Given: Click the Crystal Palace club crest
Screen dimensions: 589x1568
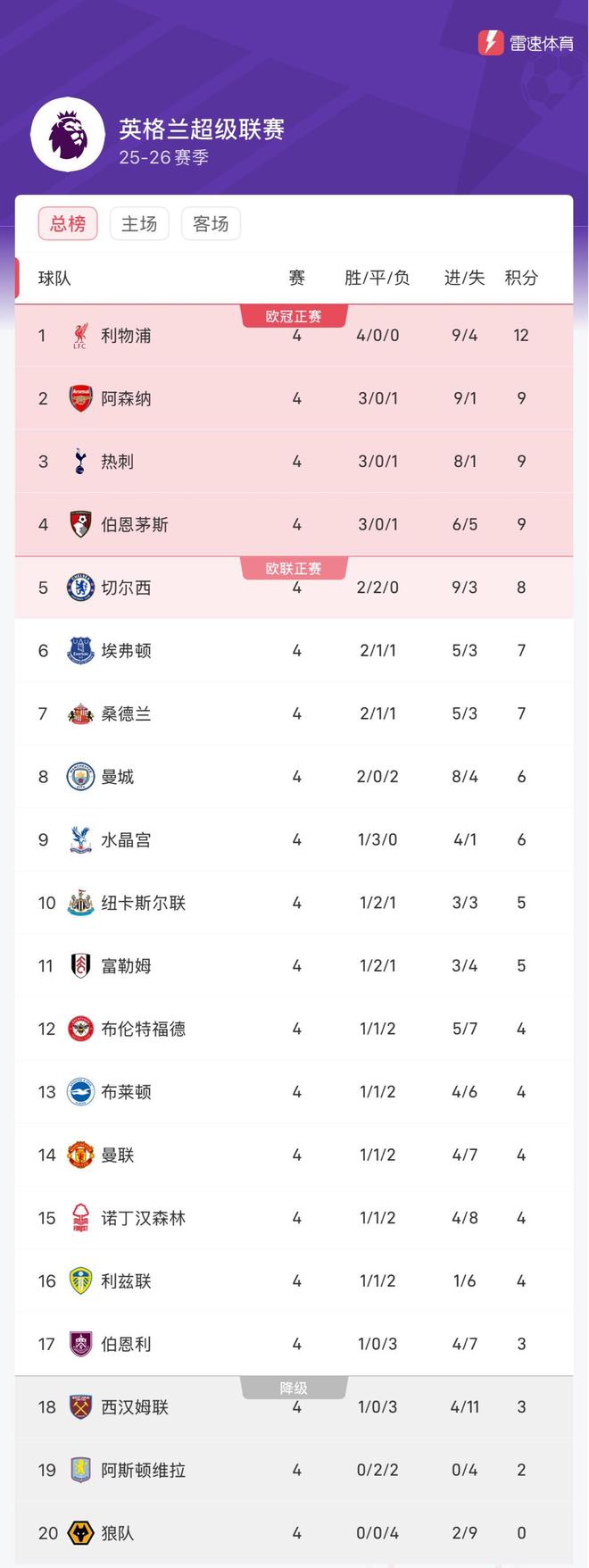Looking at the screenshot, I should pos(80,839).
